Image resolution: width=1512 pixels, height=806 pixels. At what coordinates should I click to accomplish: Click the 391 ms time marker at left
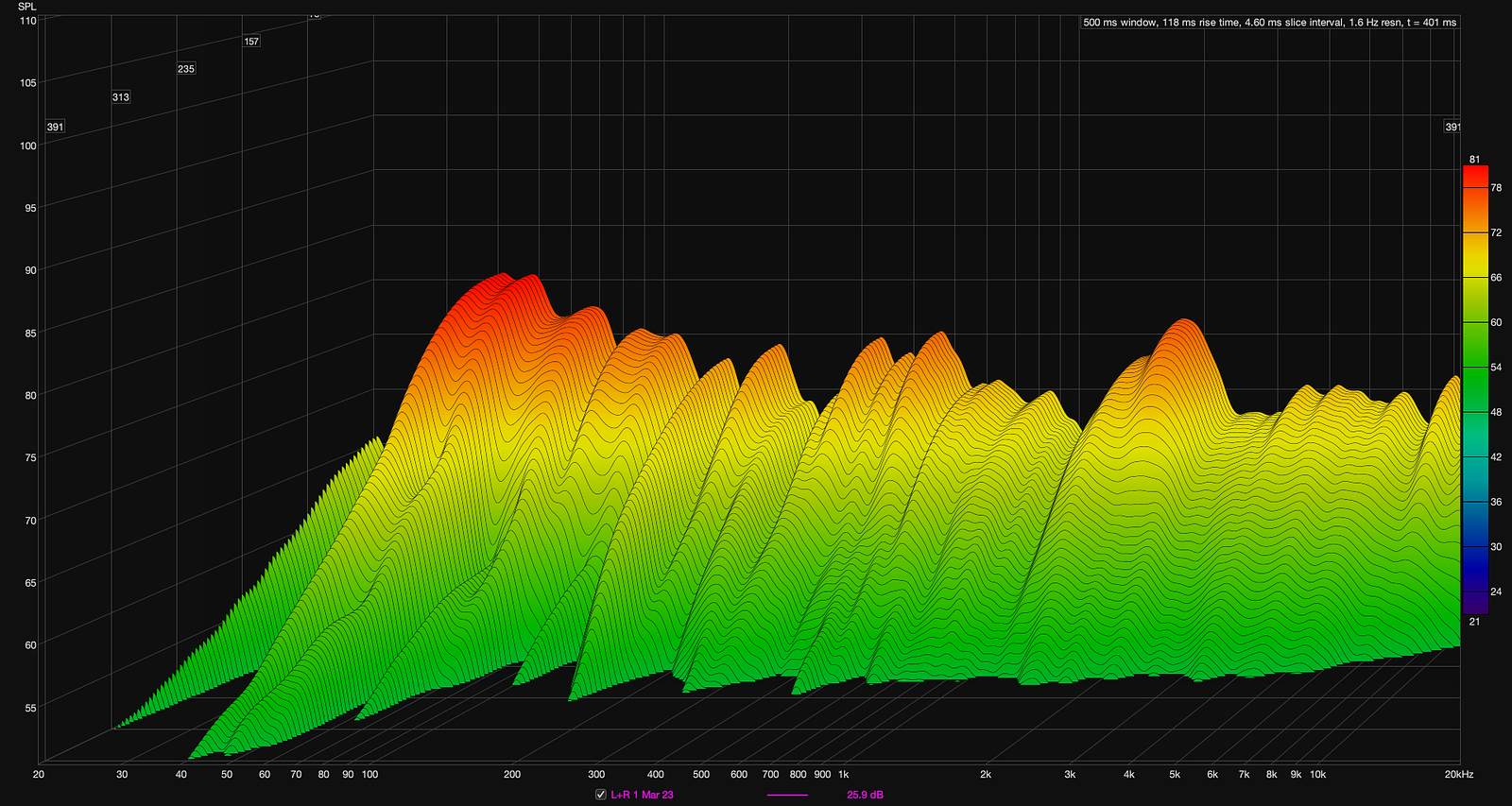pyautogui.click(x=55, y=127)
